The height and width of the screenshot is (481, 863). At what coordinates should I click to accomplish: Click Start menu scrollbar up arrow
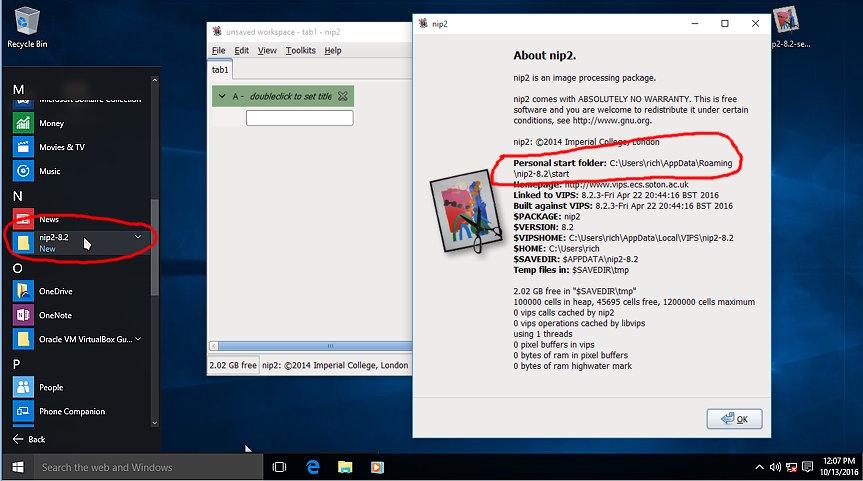pyautogui.click(x=155, y=80)
